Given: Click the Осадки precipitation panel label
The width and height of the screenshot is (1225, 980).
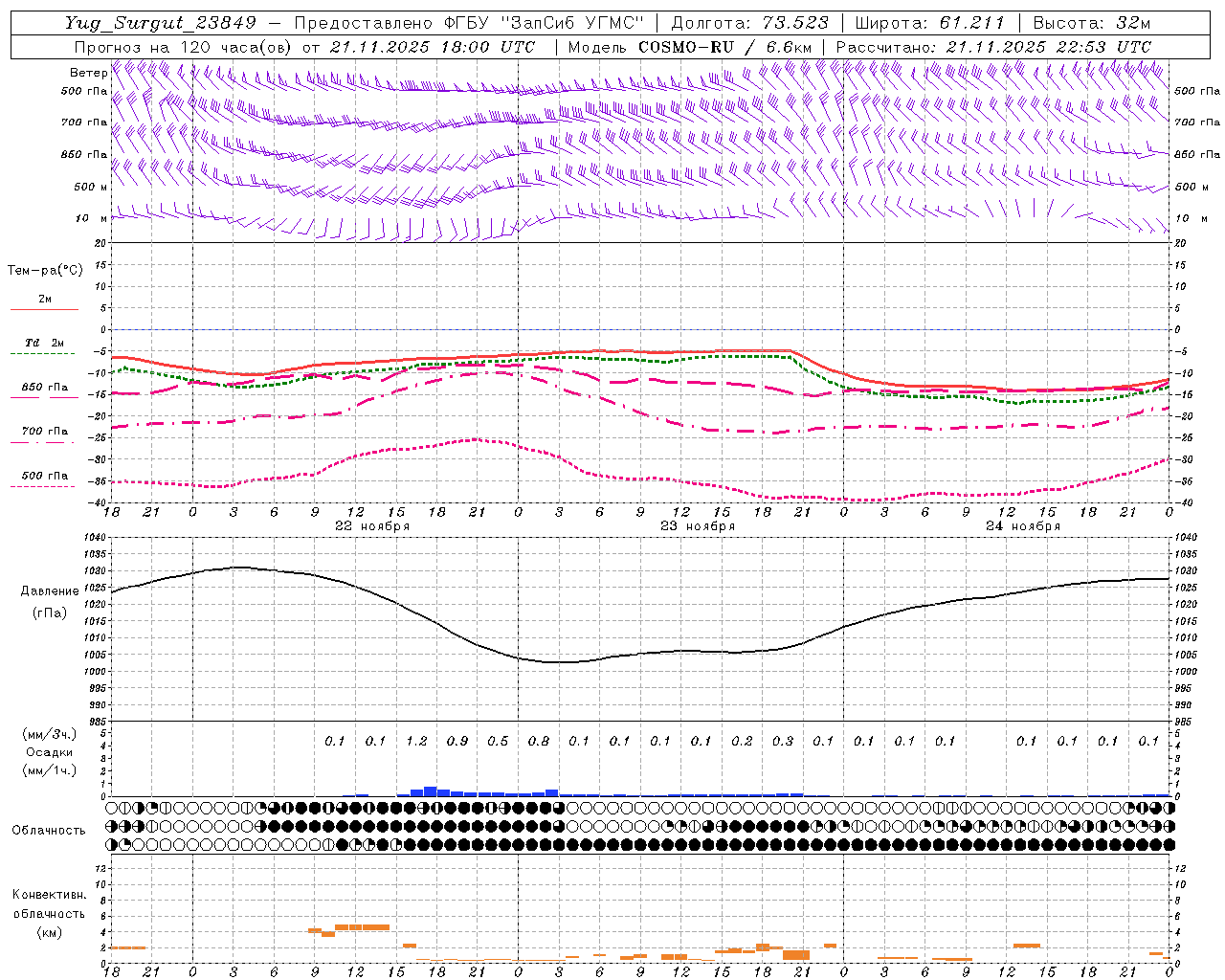Looking at the screenshot, I should (50, 752).
